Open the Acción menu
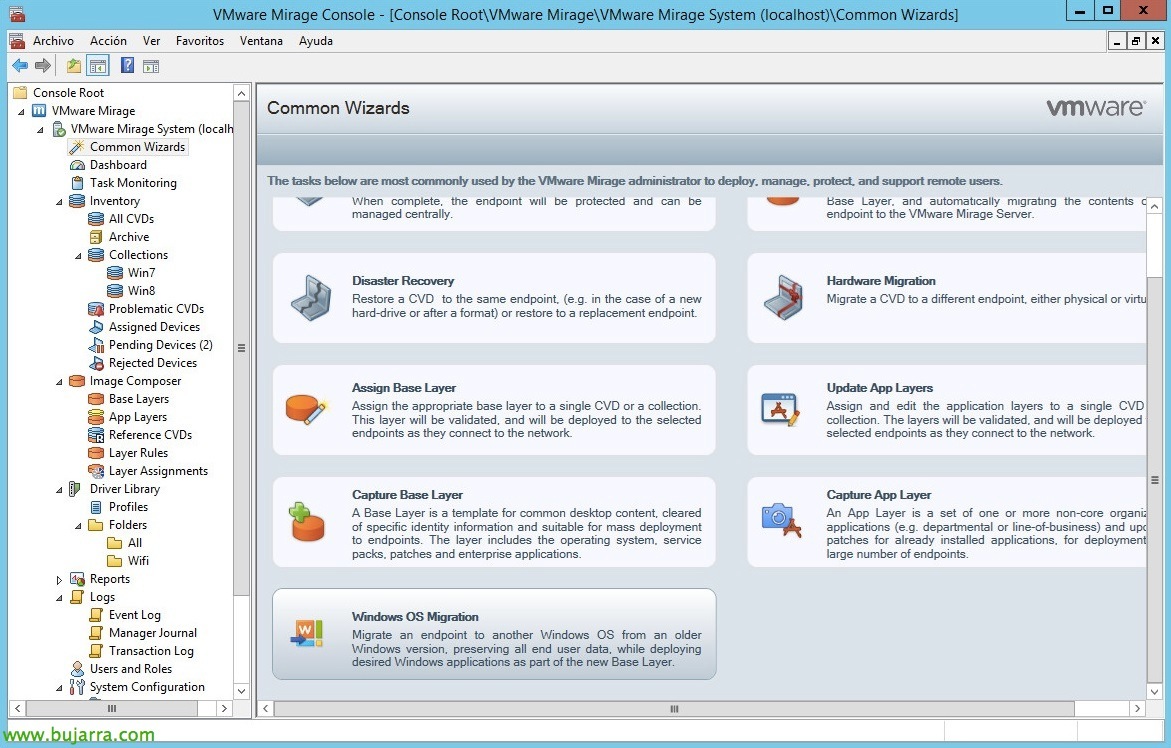The width and height of the screenshot is (1171, 748). [108, 41]
